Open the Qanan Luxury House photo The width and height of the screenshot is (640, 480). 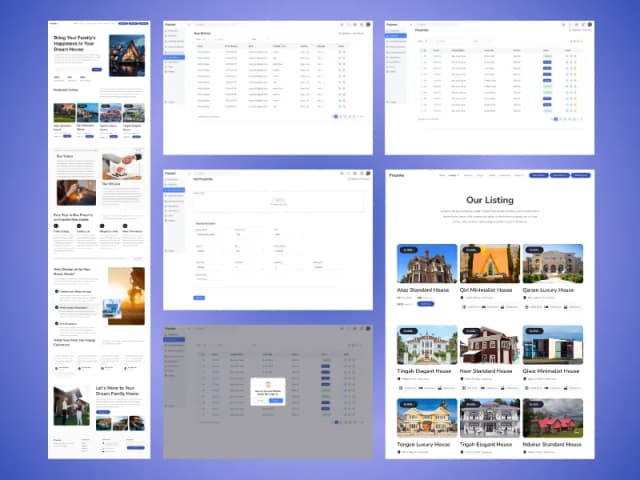click(553, 263)
